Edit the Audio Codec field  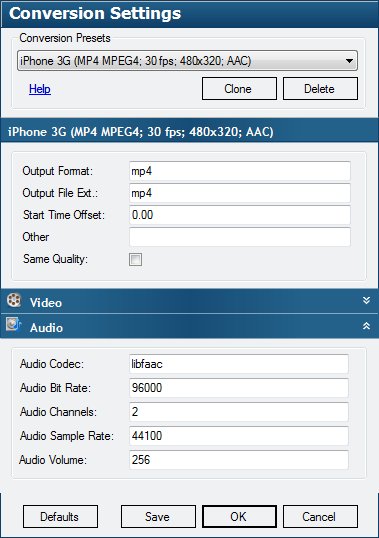239,364
